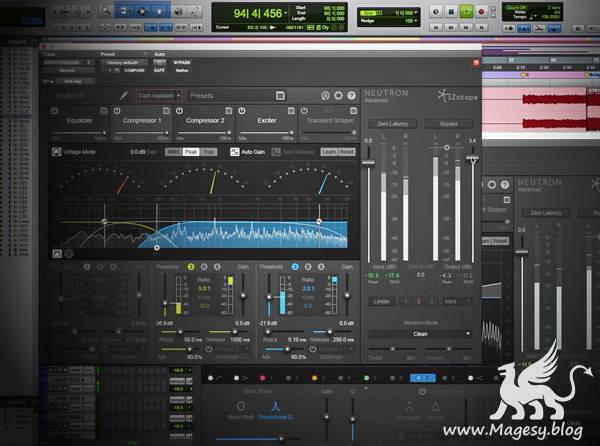The width and height of the screenshot is (600, 446).
Task: Select the Grabber hand tool
Action: click(159, 12)
